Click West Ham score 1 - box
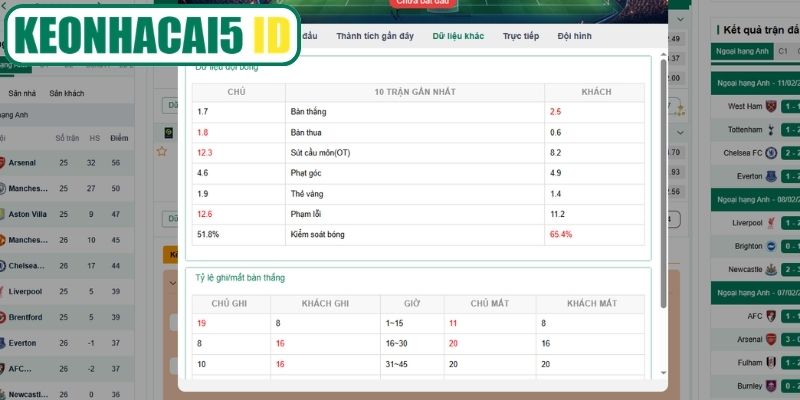The image size is (800, 400). [x=790, y=106]
